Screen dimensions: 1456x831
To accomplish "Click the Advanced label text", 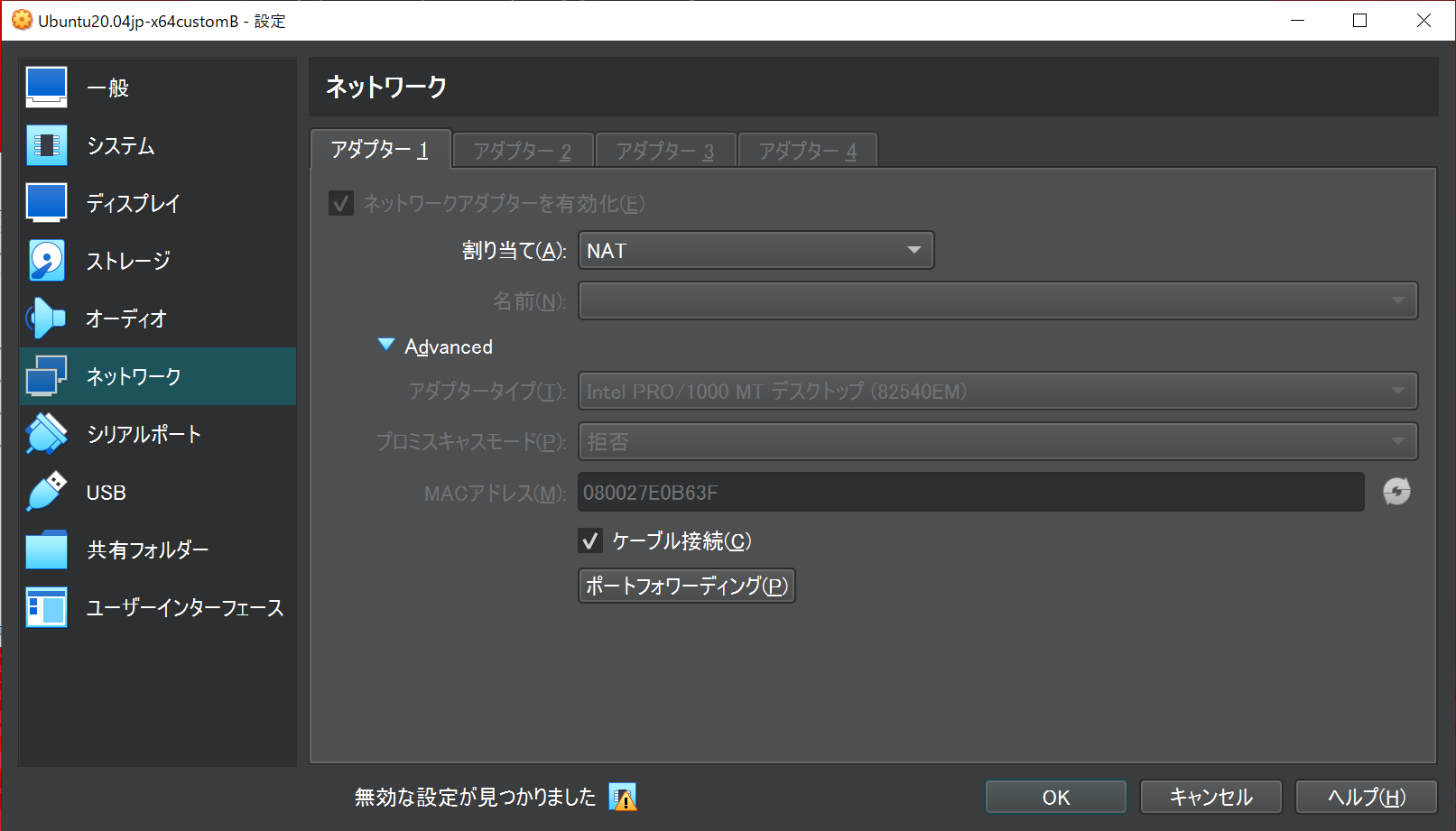I will (x=449, y=346).
